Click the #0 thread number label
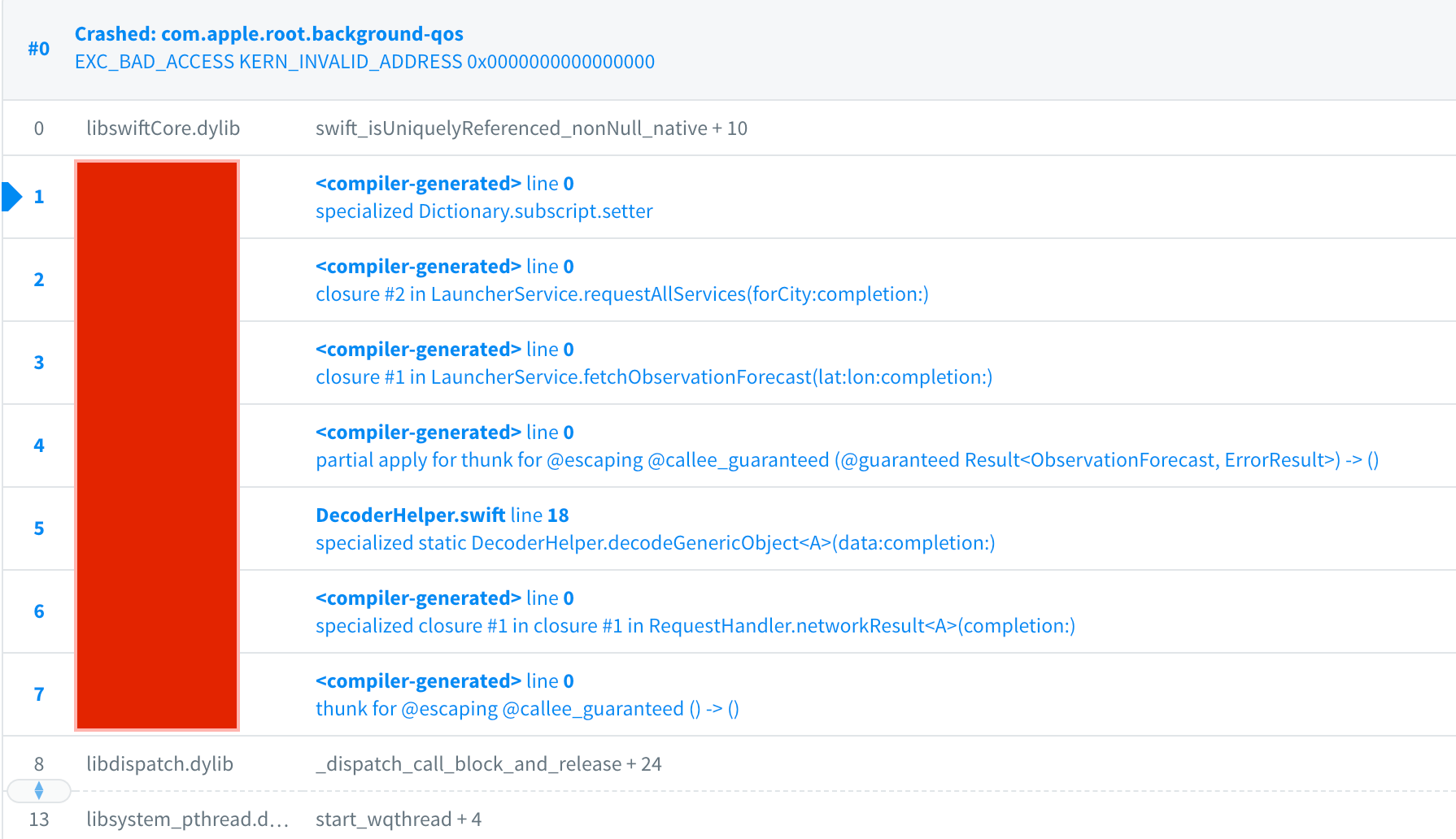 point(39,49)
